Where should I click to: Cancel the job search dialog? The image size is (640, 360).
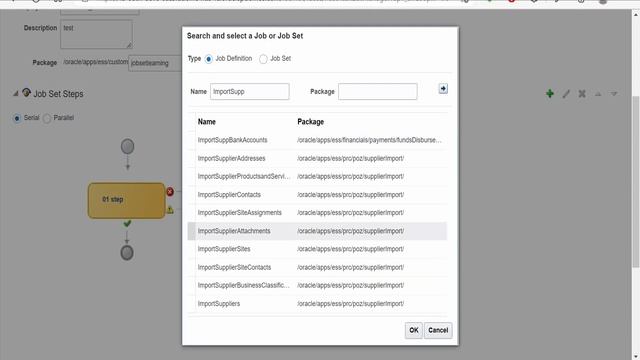coord(438,330)
